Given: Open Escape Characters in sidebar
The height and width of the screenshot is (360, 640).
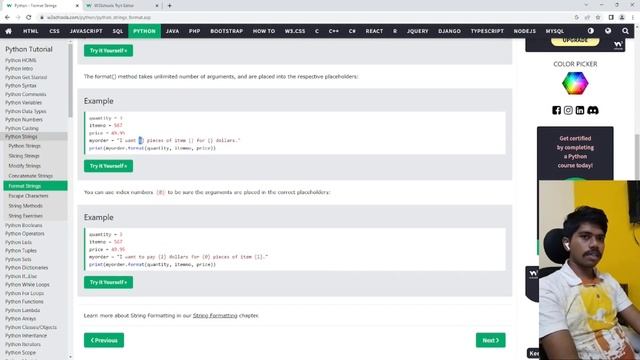Looking at the screenshot, I should pyautogui.click(x=28, y=196).
